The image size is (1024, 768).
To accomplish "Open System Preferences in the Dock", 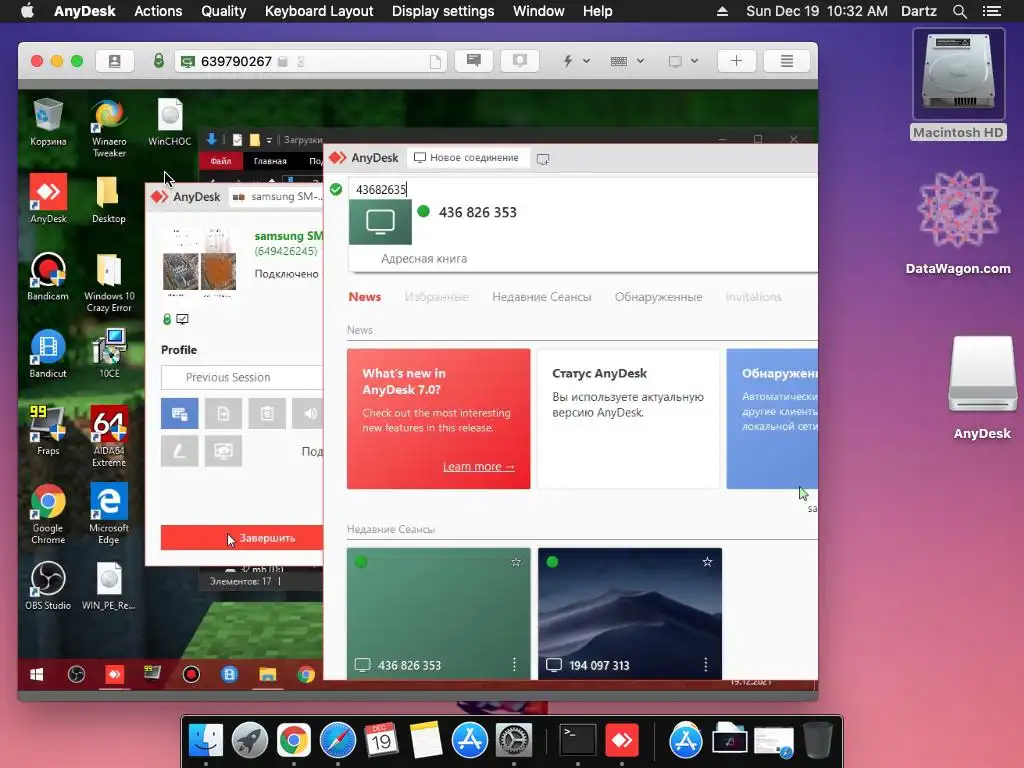I will pyautogui.click(x=514, y=740).
